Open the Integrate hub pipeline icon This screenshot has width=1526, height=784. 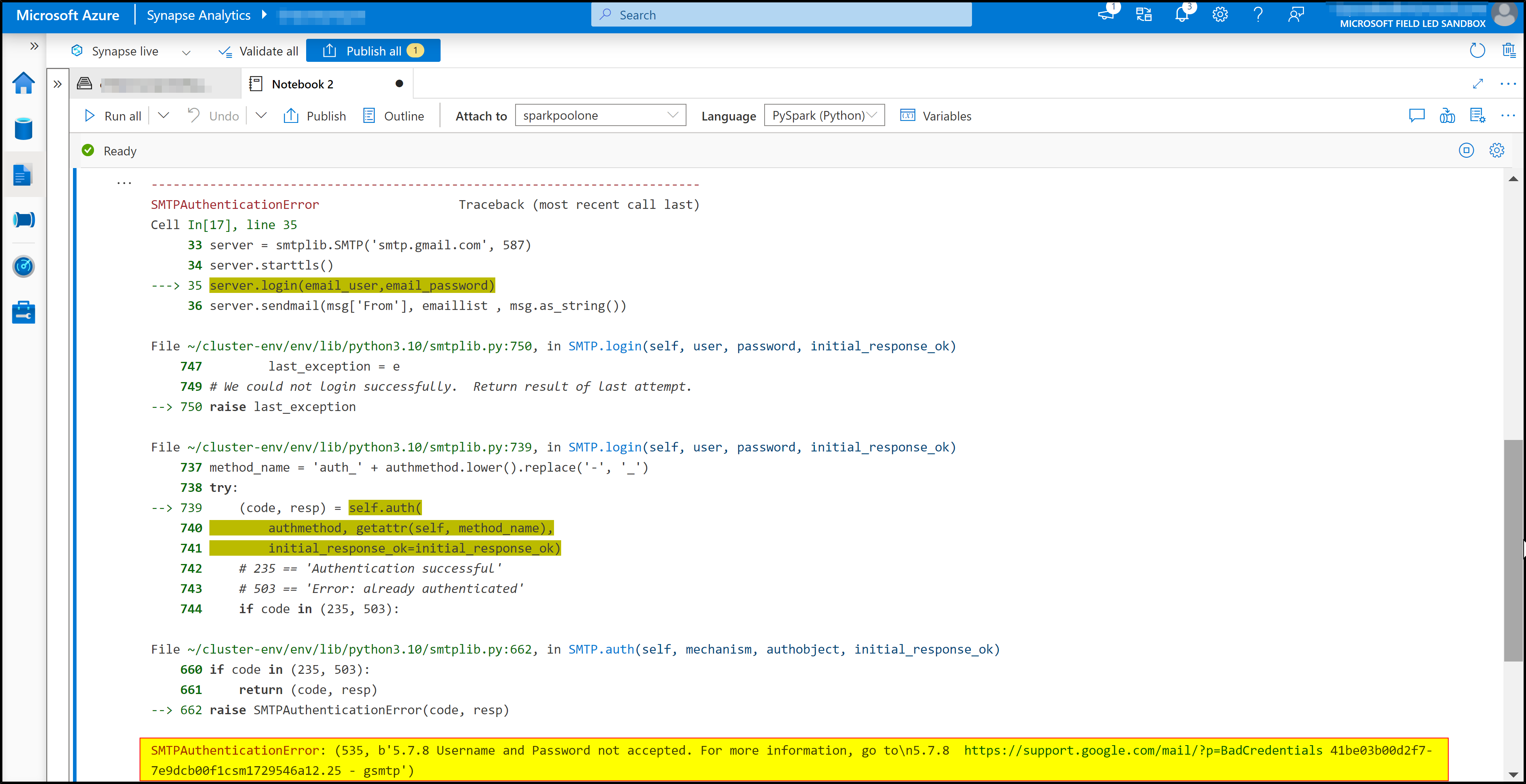click(23, 220)
